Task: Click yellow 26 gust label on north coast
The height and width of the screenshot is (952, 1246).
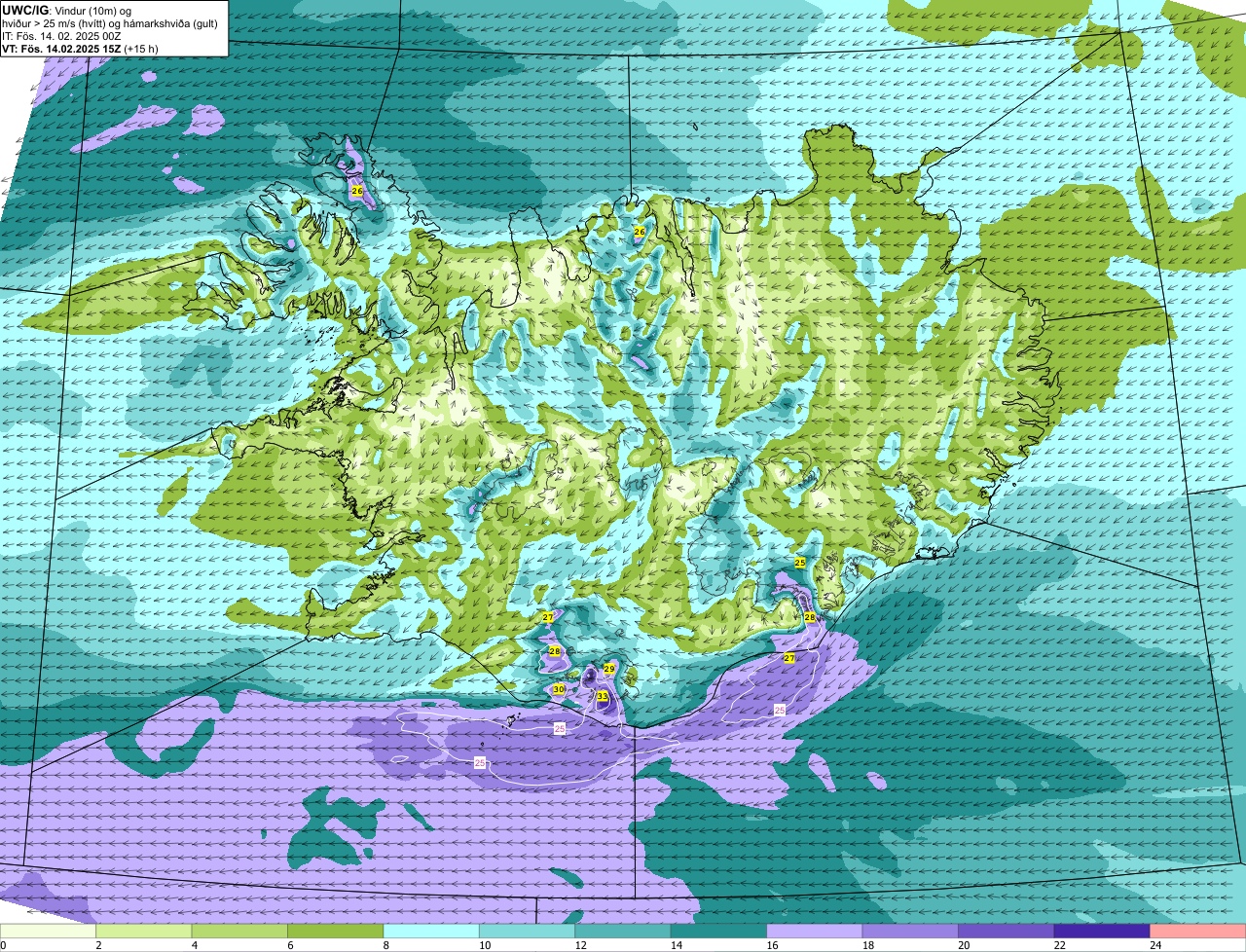Action: (x=640, y=232)
